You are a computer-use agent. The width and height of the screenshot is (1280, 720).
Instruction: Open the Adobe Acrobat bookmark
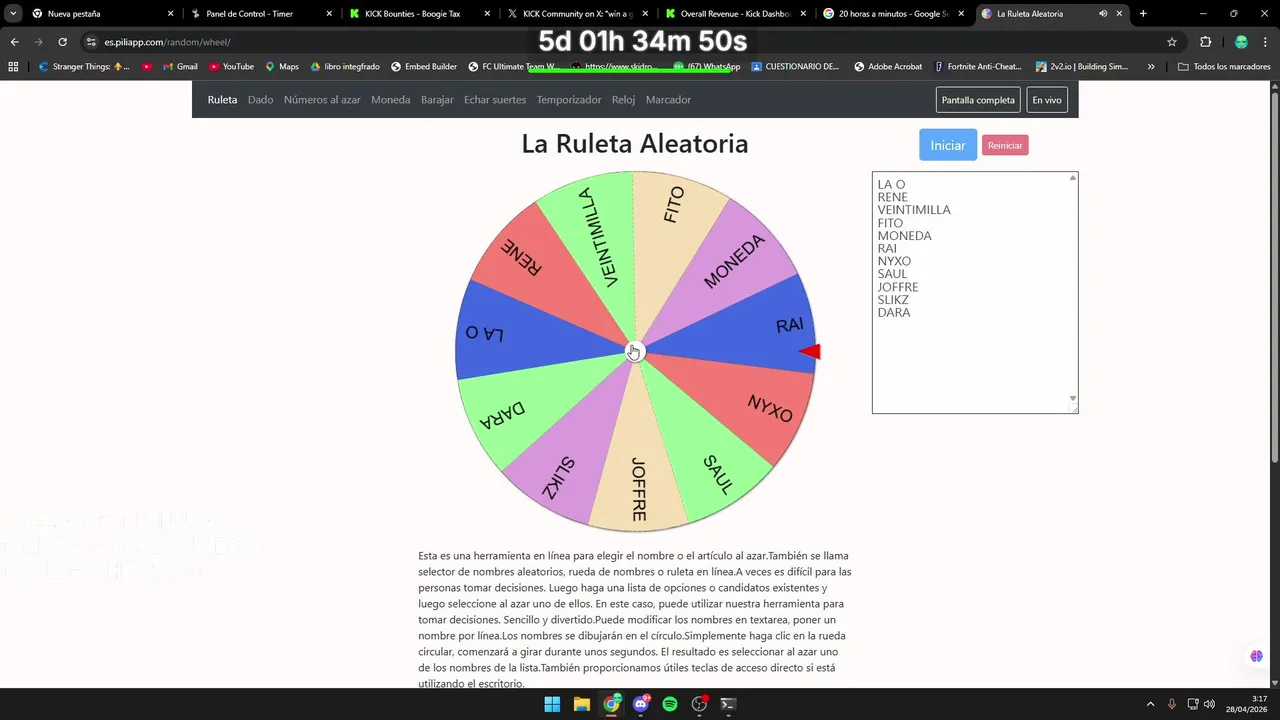(887, 67)
